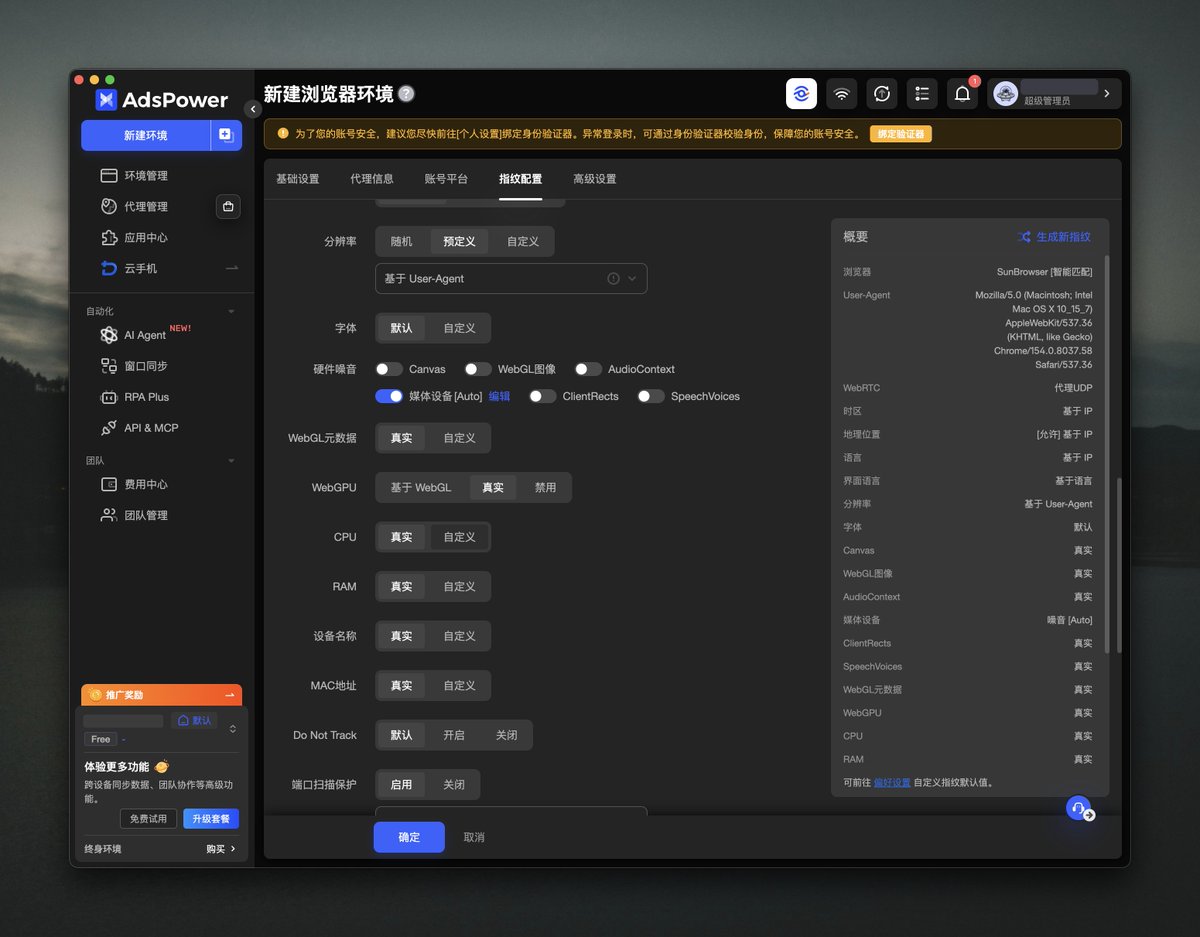1200x937 pixels.
Task: Click the Wi-Fi network icon in the header
Action: pos(842,94)
